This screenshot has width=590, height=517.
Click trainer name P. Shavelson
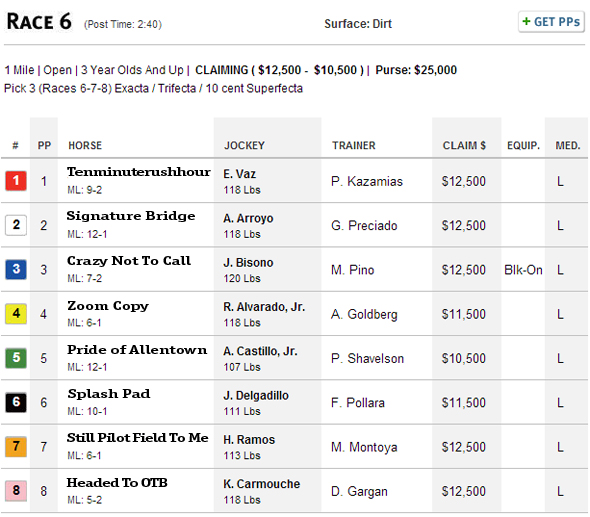pyautogui.click(x=367, y=359)
